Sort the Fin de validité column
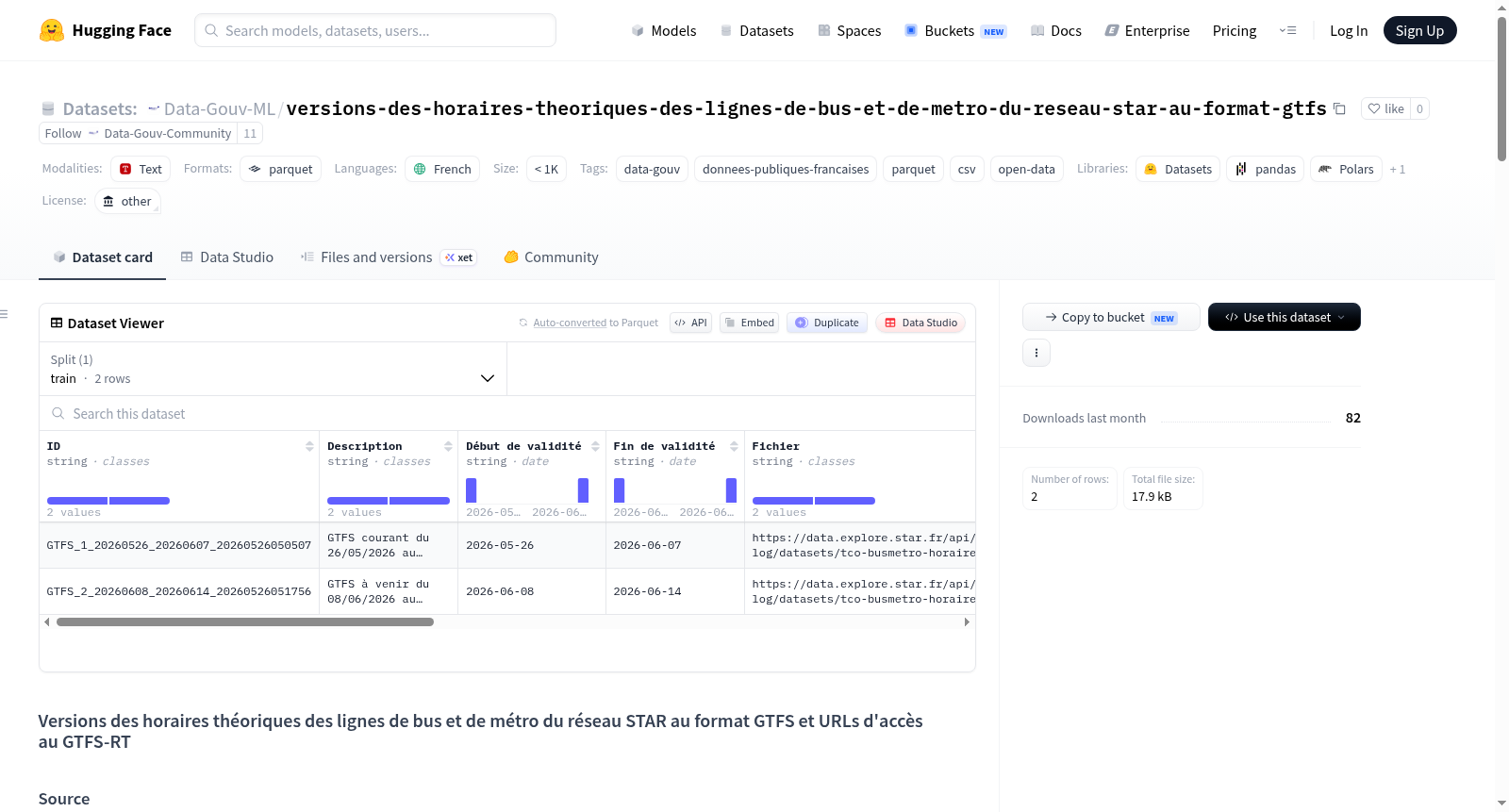 734,446
